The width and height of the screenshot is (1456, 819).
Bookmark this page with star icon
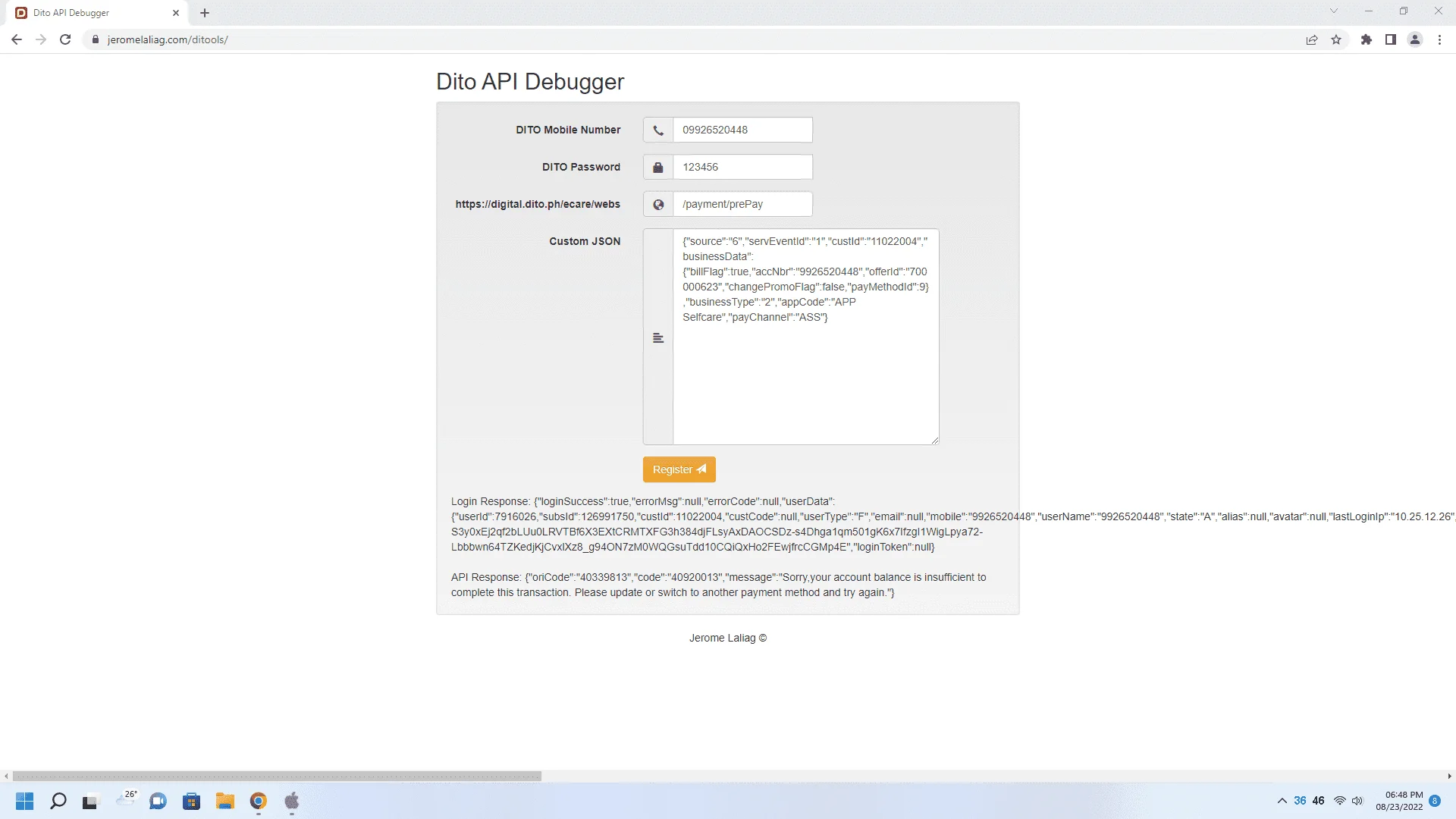coord(1336,39)
